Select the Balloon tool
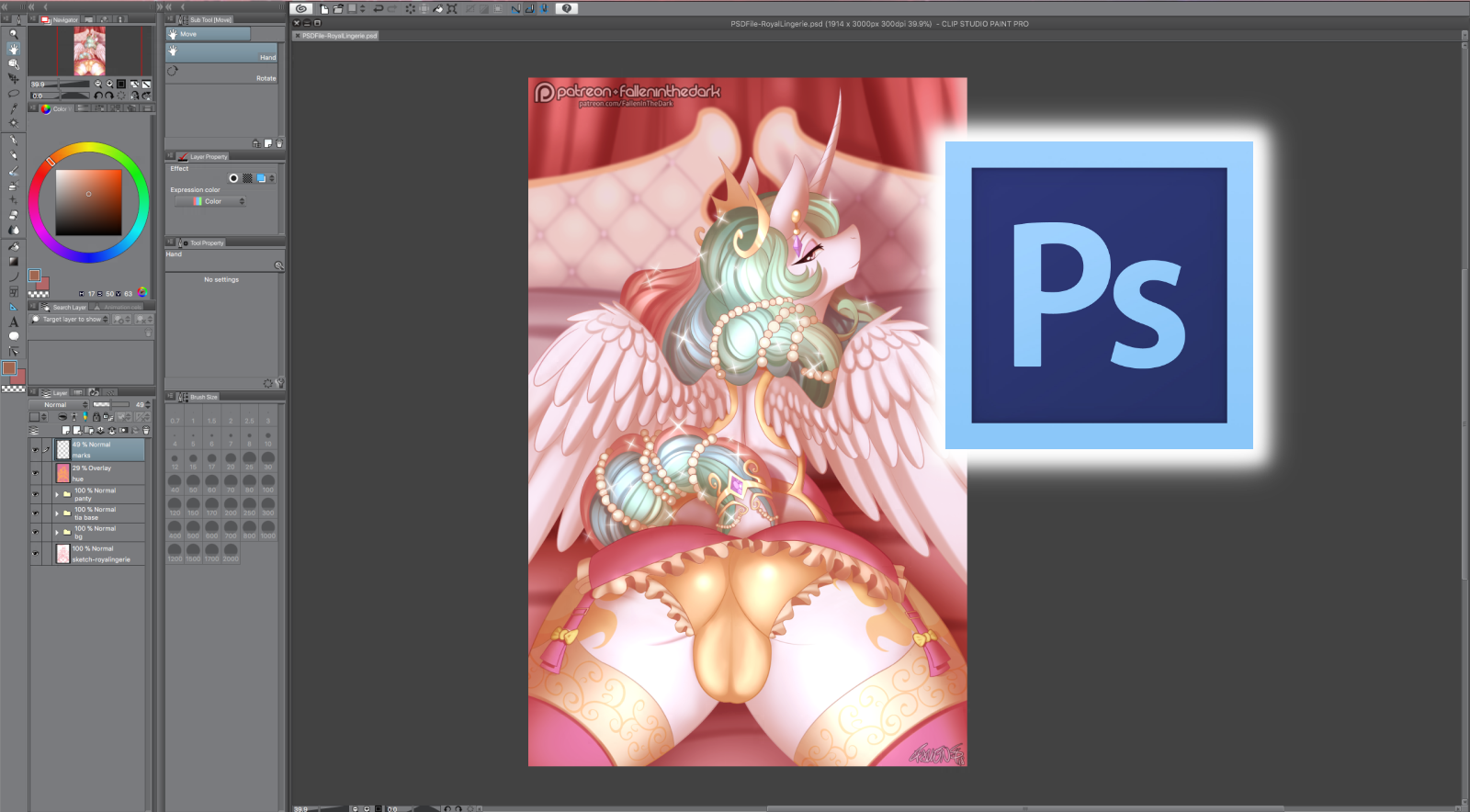The width and height of the screenshot is (1470, 812). 13,336
